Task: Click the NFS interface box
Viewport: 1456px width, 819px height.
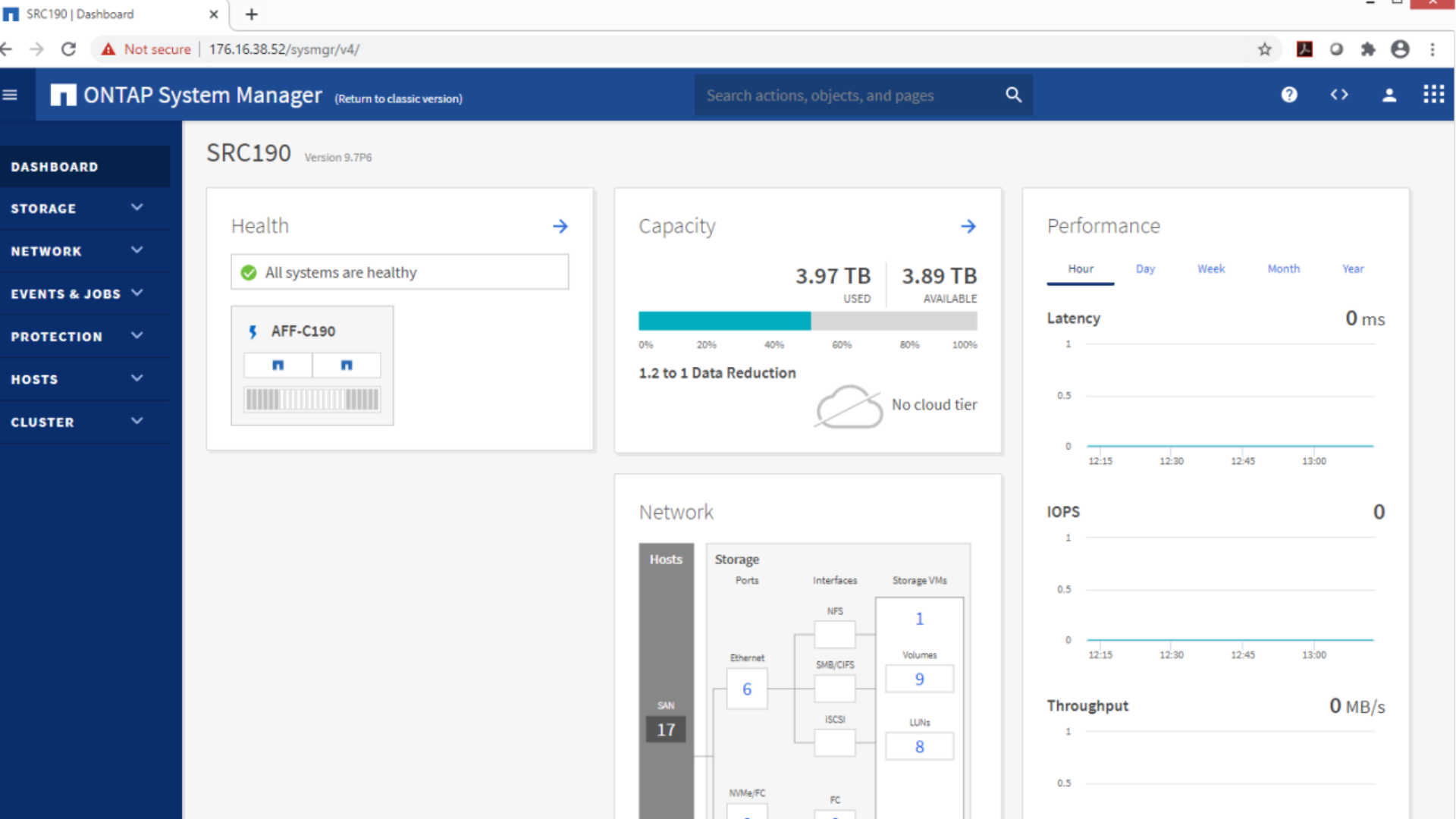Action: point(835,634)
